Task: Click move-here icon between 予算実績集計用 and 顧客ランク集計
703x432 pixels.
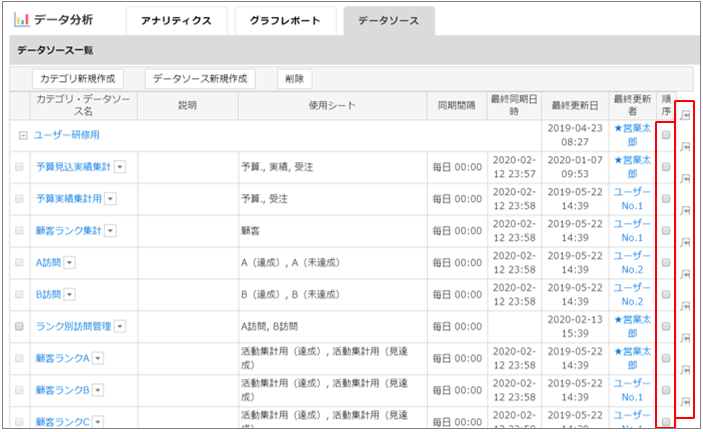Action: coord(685,210)
